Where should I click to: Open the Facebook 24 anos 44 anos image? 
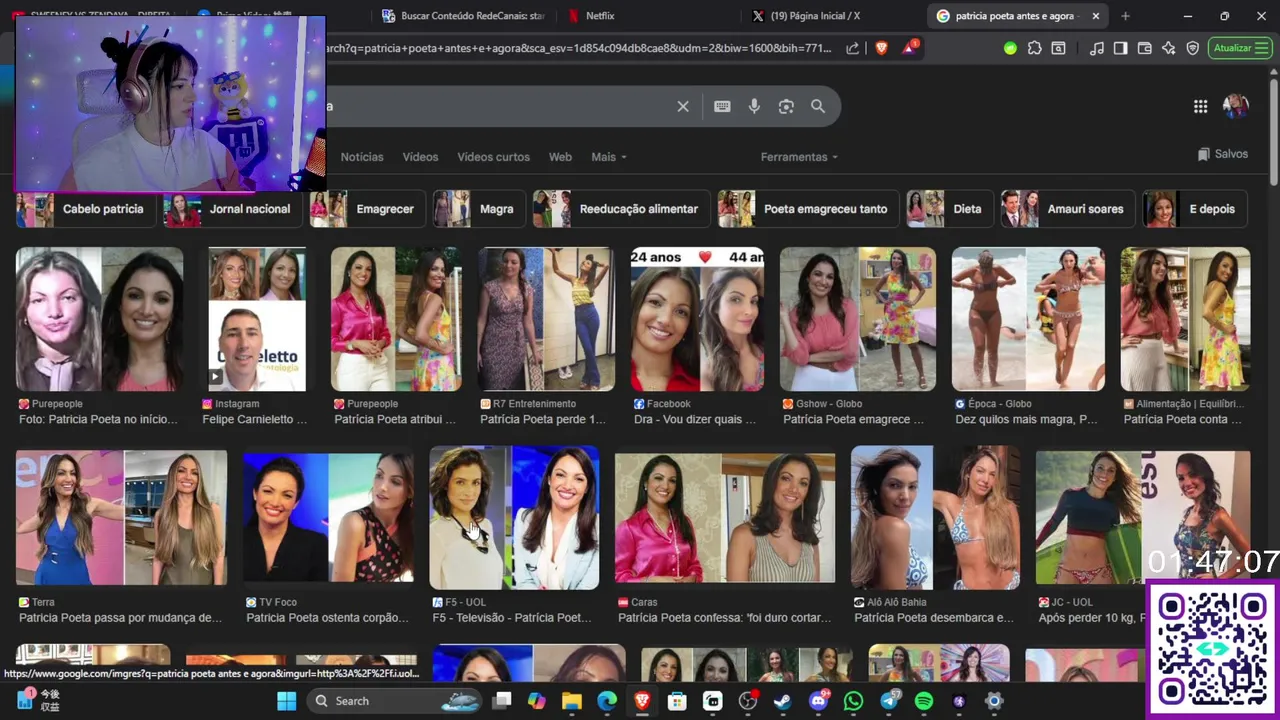[697, 319]
